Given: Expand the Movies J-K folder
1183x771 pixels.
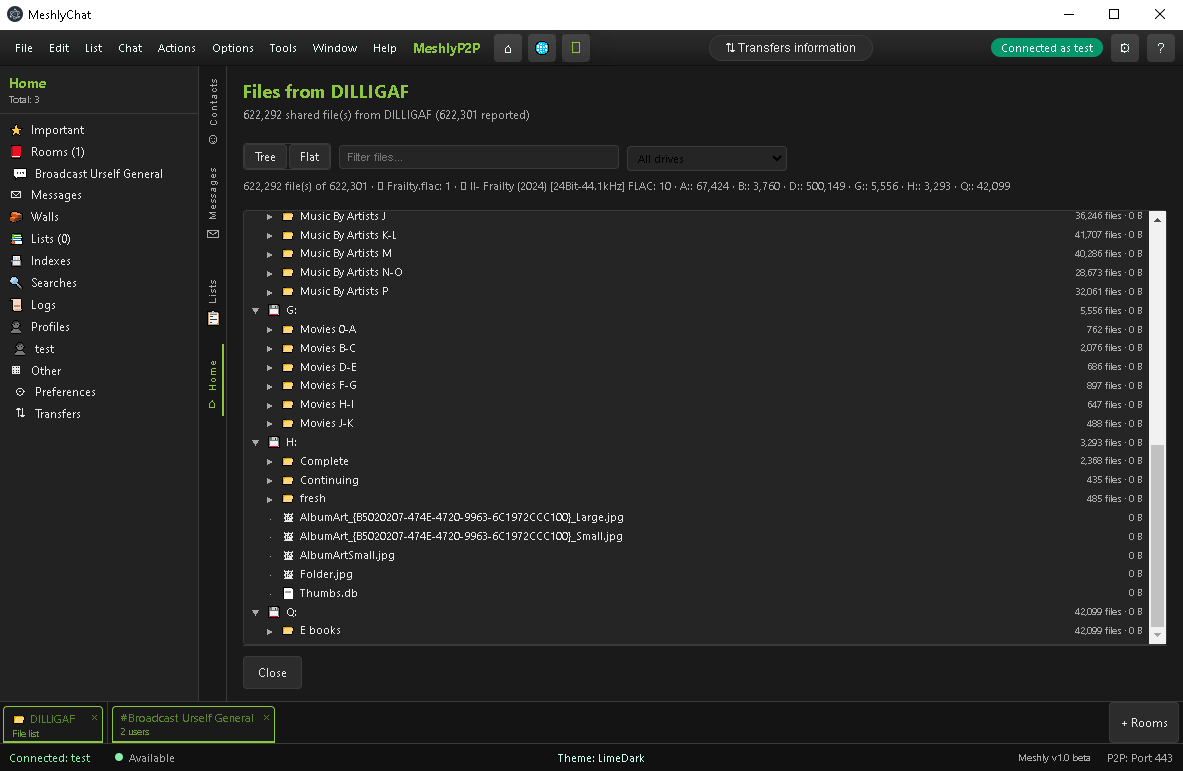Looking at the screenshot, I should tap(269, 424).
